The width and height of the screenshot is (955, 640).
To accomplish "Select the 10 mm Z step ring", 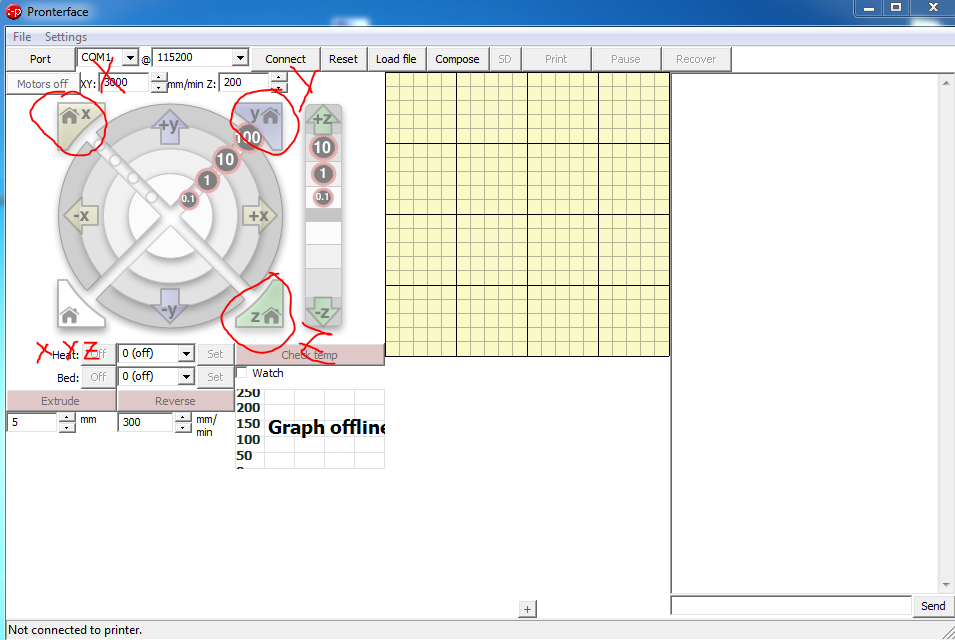I will [x=322, y=148].
